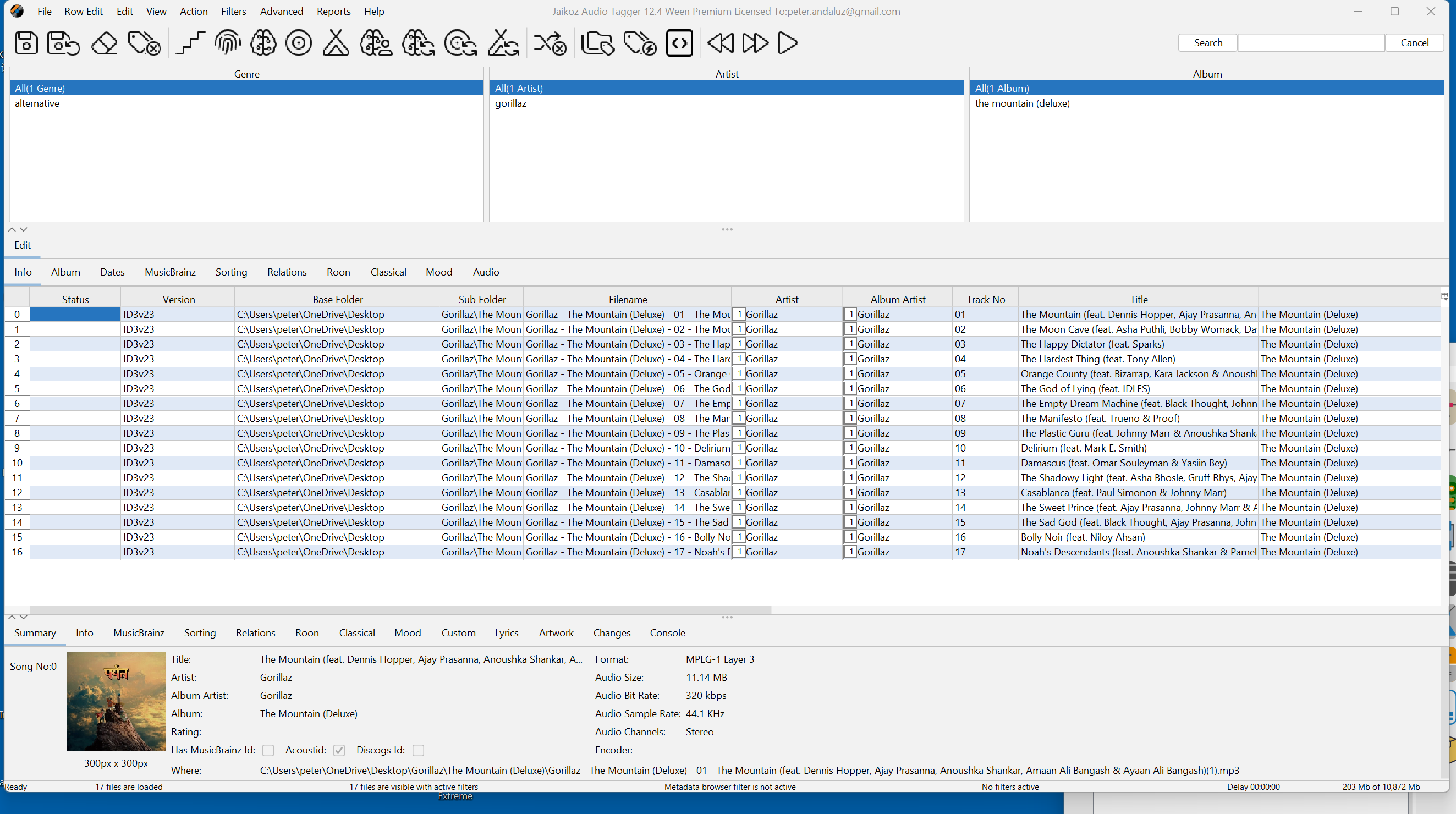Screen dimensions: 1456x814
Task: Click the code brackets script icon
Action: (x=679, y=43)
